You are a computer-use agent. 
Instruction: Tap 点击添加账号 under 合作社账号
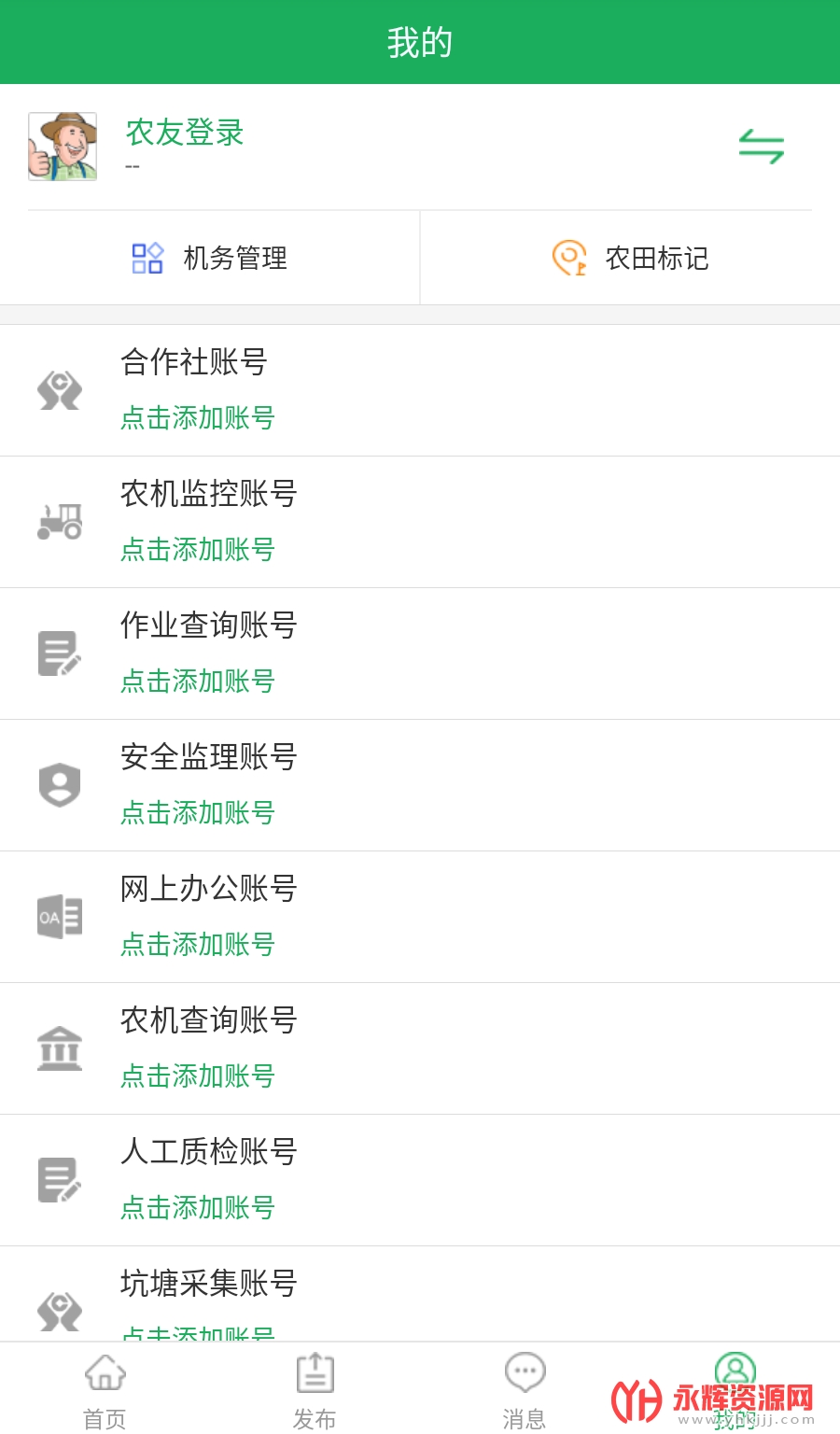(198, 417)
